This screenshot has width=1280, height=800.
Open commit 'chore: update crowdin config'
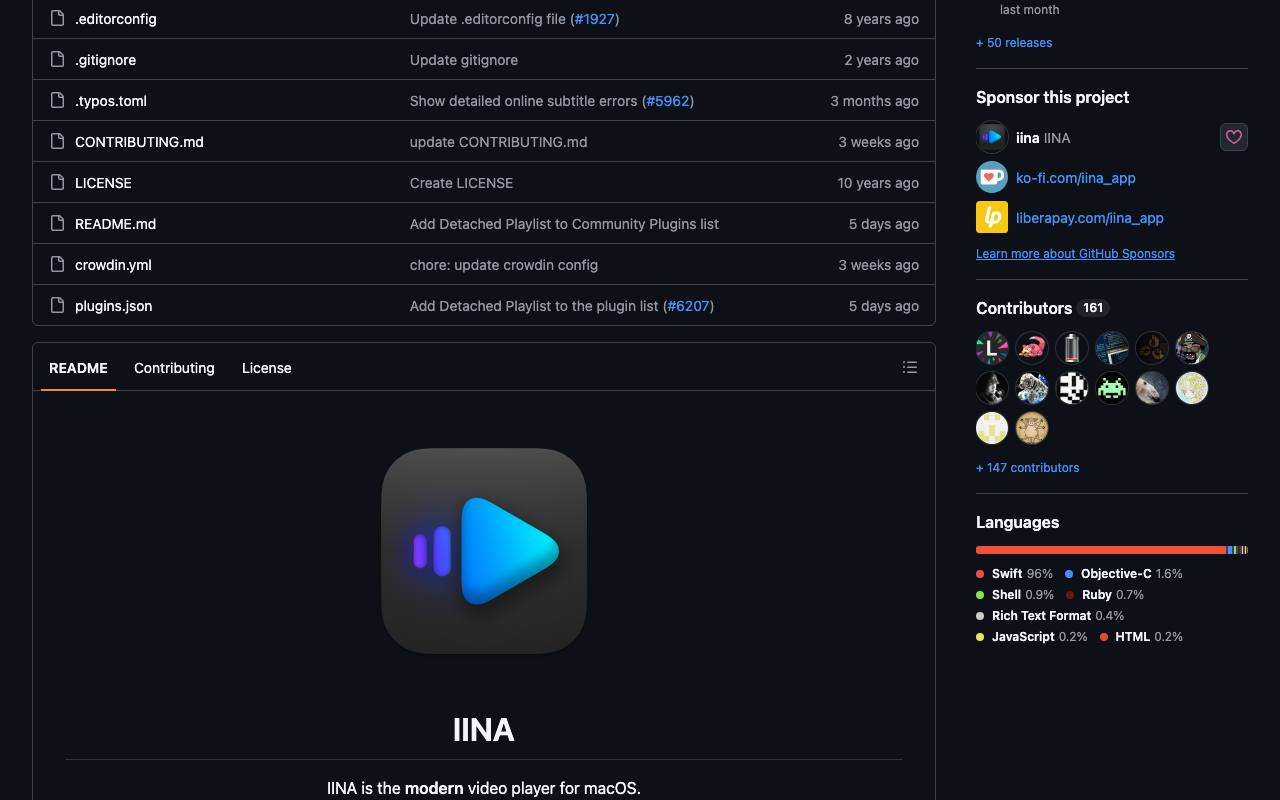pyautogui.click(x=504, y=264)
